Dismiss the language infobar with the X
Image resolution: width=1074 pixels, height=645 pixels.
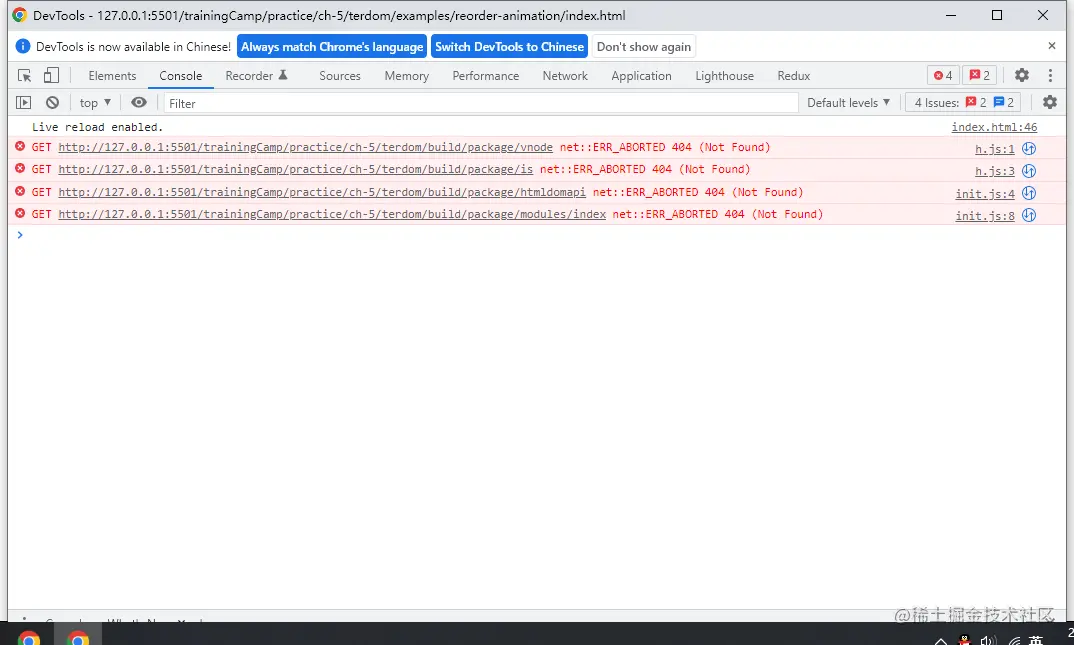1052,46
